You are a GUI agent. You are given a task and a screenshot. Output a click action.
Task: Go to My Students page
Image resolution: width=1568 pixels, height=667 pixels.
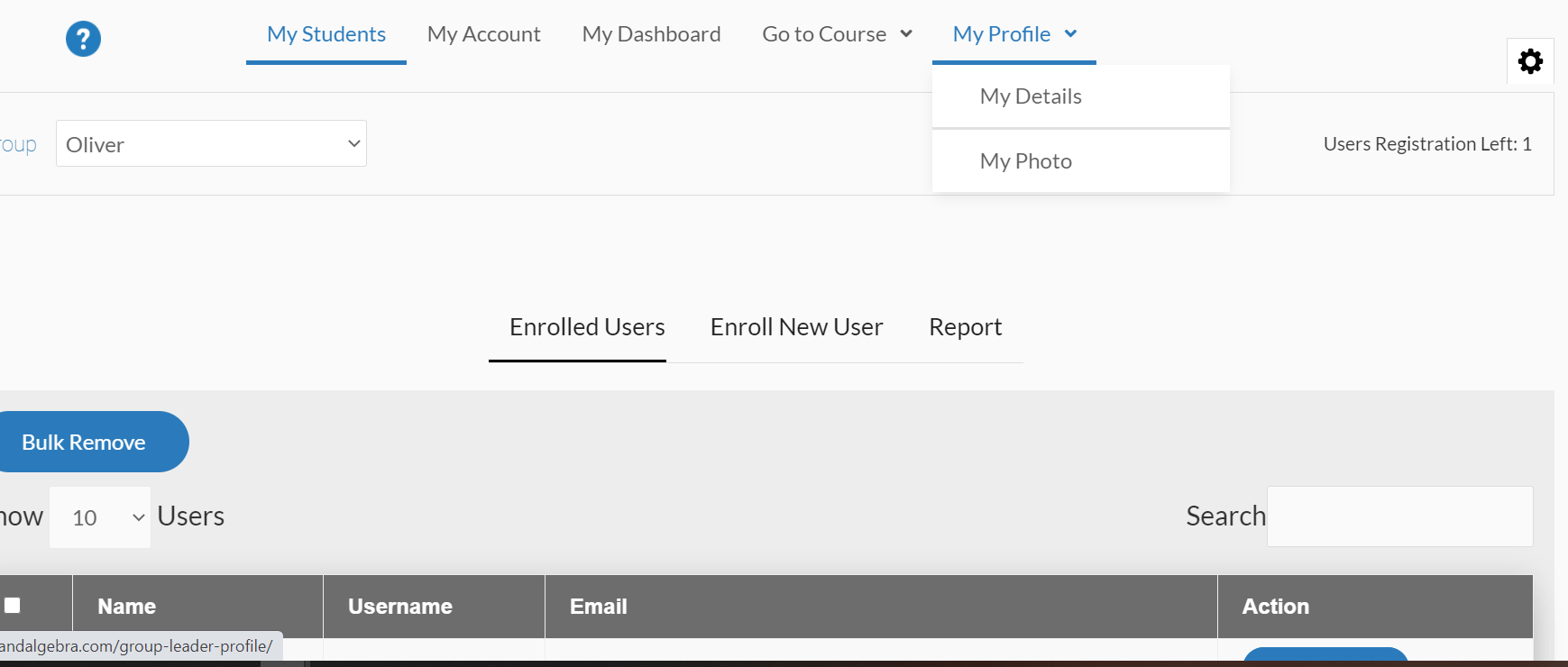pos(326,34)
